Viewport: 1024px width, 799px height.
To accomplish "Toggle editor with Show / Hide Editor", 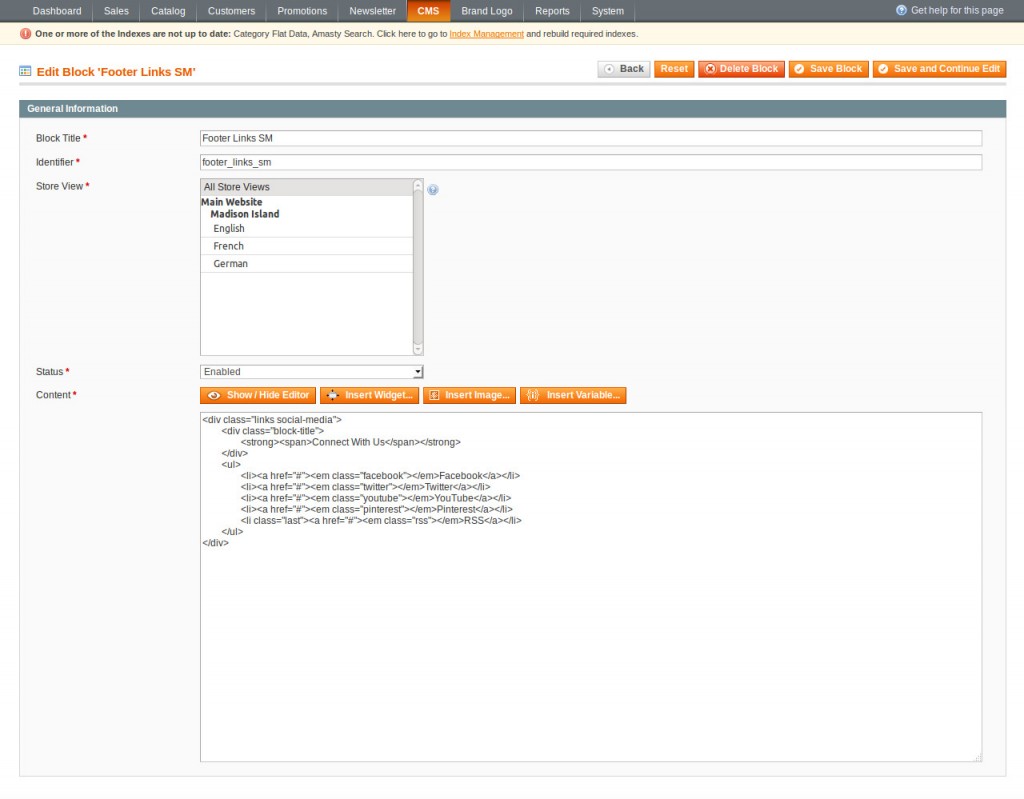I will pyautogui.click(x=258, y=395).
